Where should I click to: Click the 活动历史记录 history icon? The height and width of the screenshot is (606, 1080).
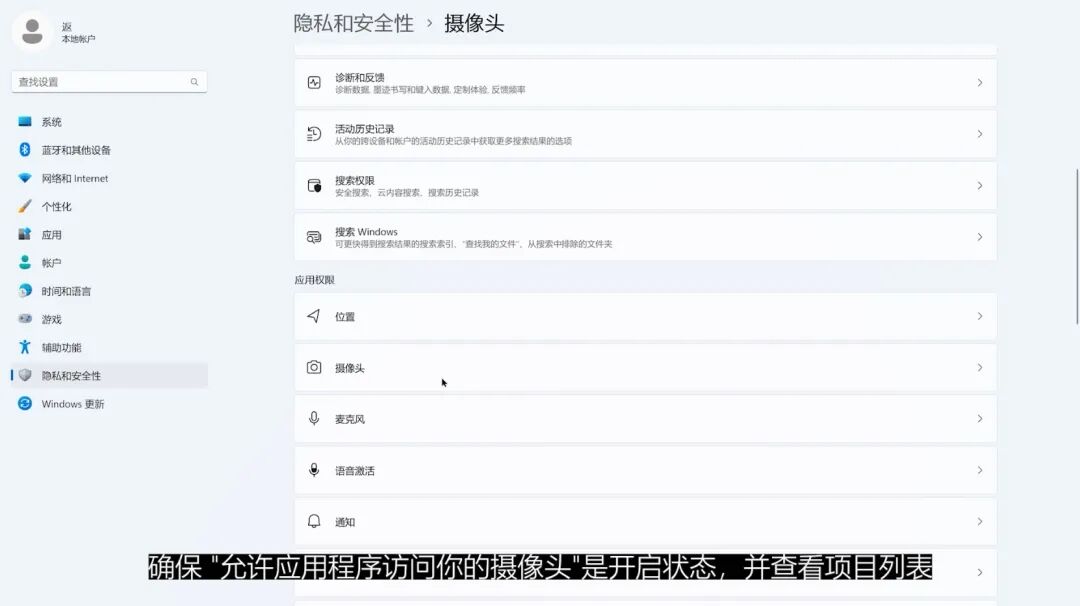[x=314, y=134]
